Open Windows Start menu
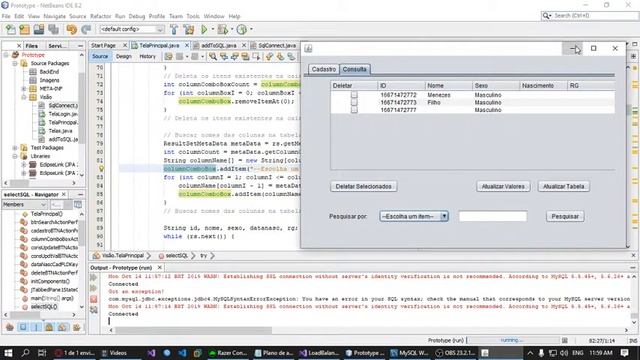 (8, 353)
